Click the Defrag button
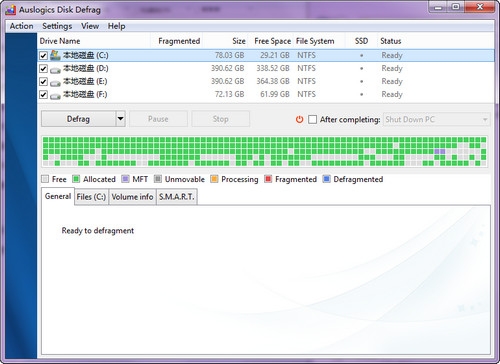This screenshot has height=364, width=500. pyautogui.click(x=78, y=119)
